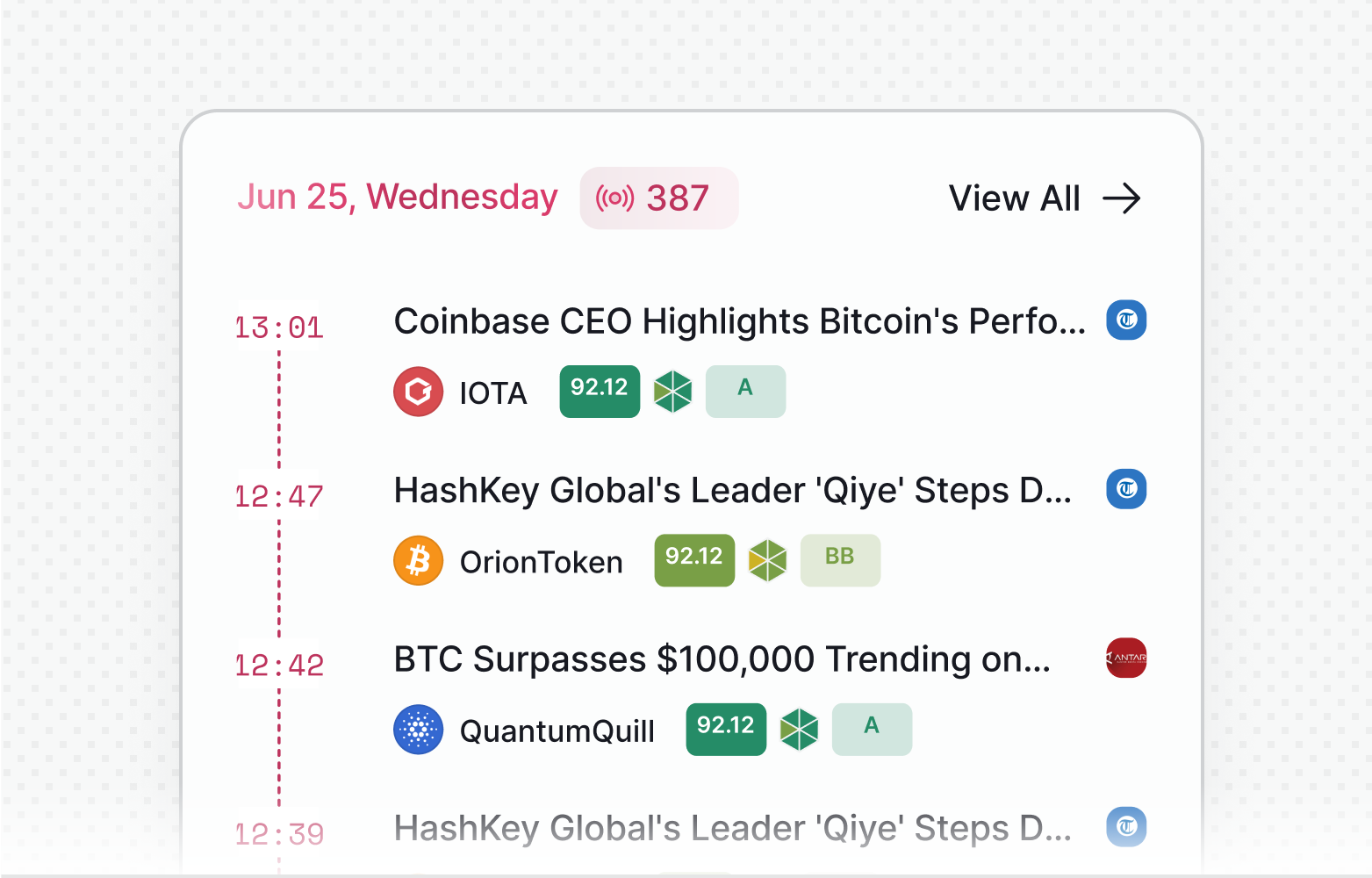1372x878 pixels.
Task: Open the Coinbase CEO Highlights Bitcoin headline
Action: coord(739,321)
